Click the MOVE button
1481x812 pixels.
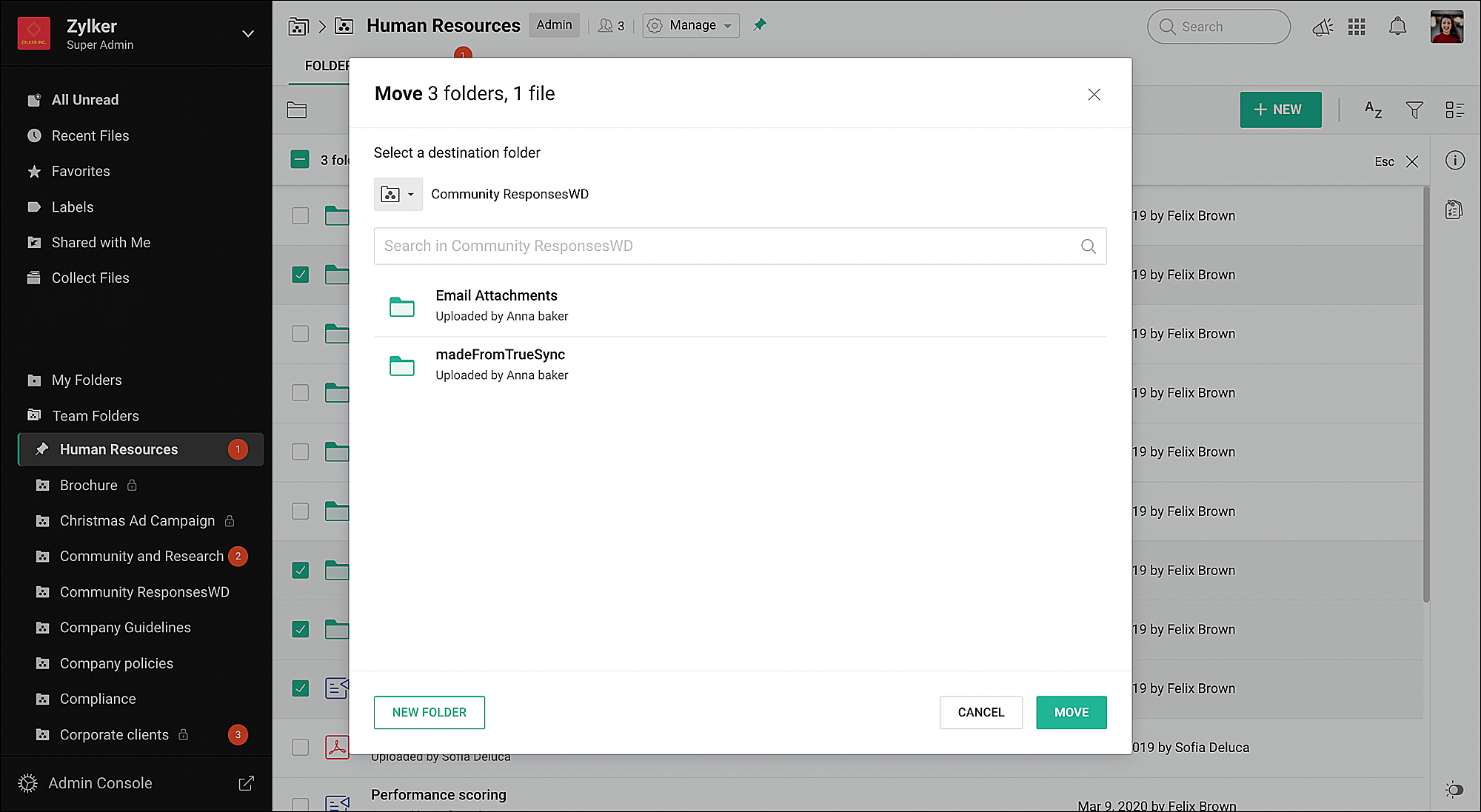[x=1071, y=712]
